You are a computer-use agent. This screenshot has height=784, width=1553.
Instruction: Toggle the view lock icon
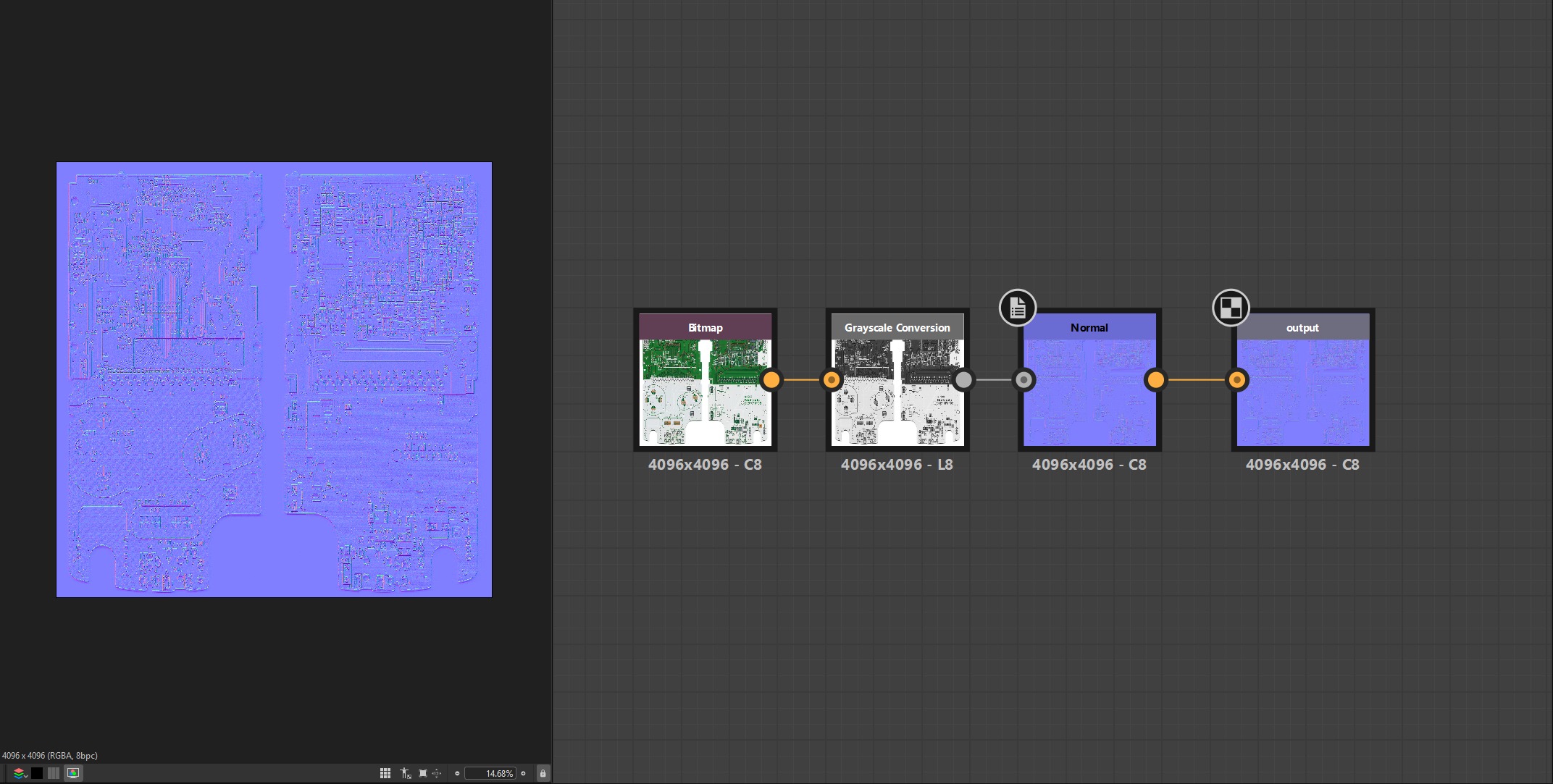543,773
